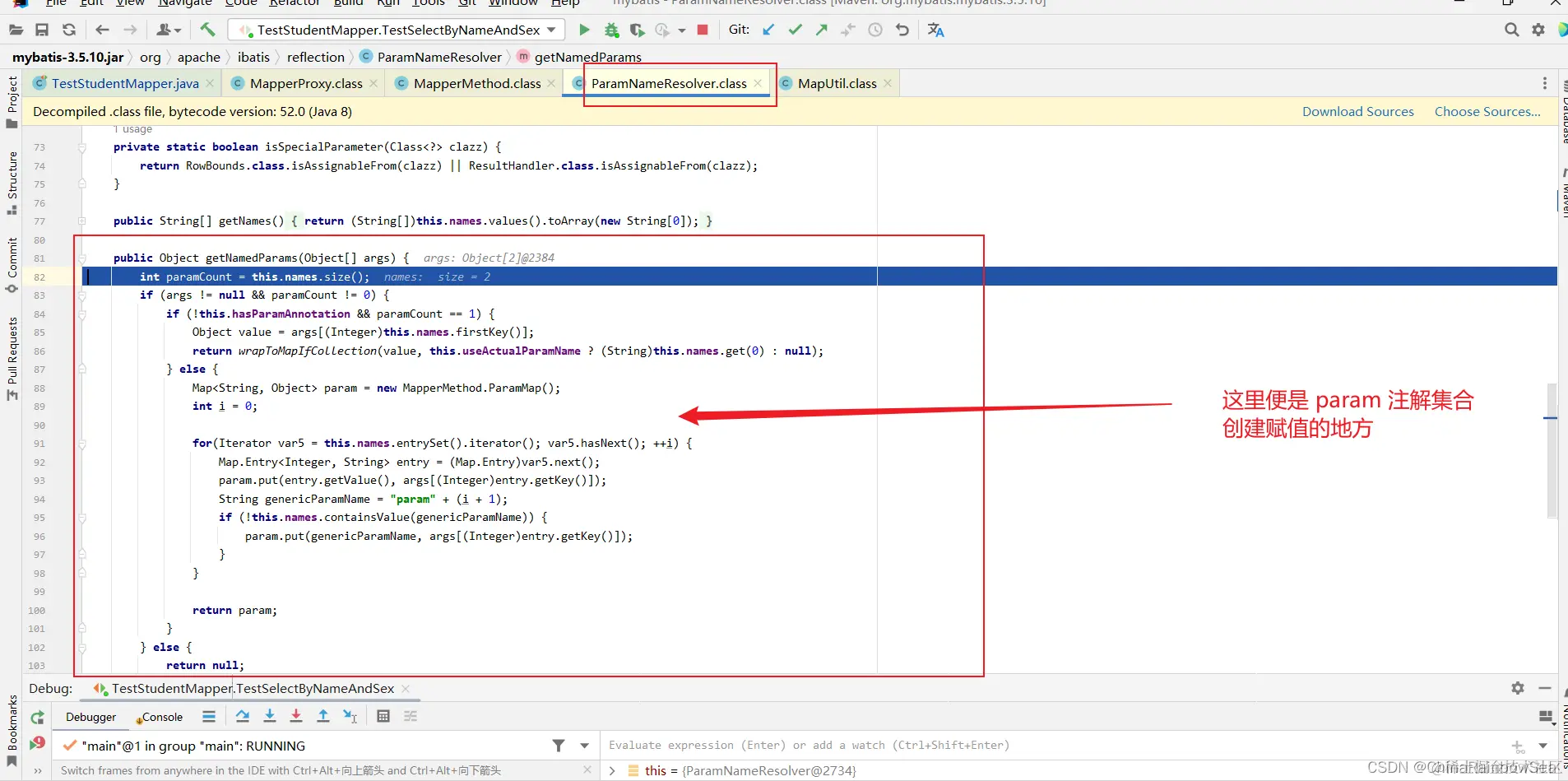The image size is (1568, 781).
Task: Click the Run to Cursor debugger icon
Action: (x=350, y=717)
